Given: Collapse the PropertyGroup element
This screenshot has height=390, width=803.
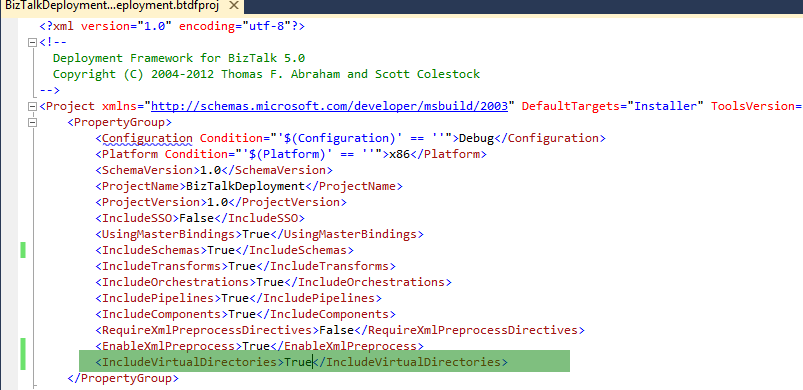Looking at the screenshot, I should click(x=33, y=123).
